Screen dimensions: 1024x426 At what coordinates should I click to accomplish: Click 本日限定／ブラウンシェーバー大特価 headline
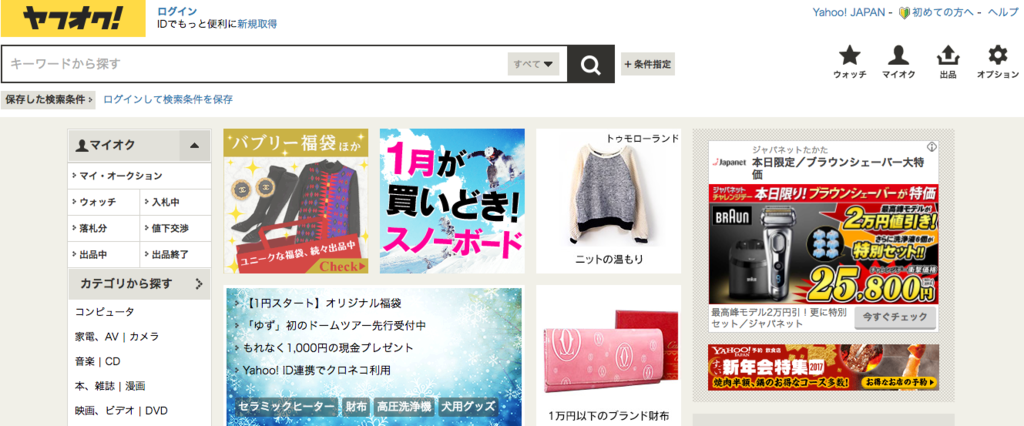tap(838, 168)
